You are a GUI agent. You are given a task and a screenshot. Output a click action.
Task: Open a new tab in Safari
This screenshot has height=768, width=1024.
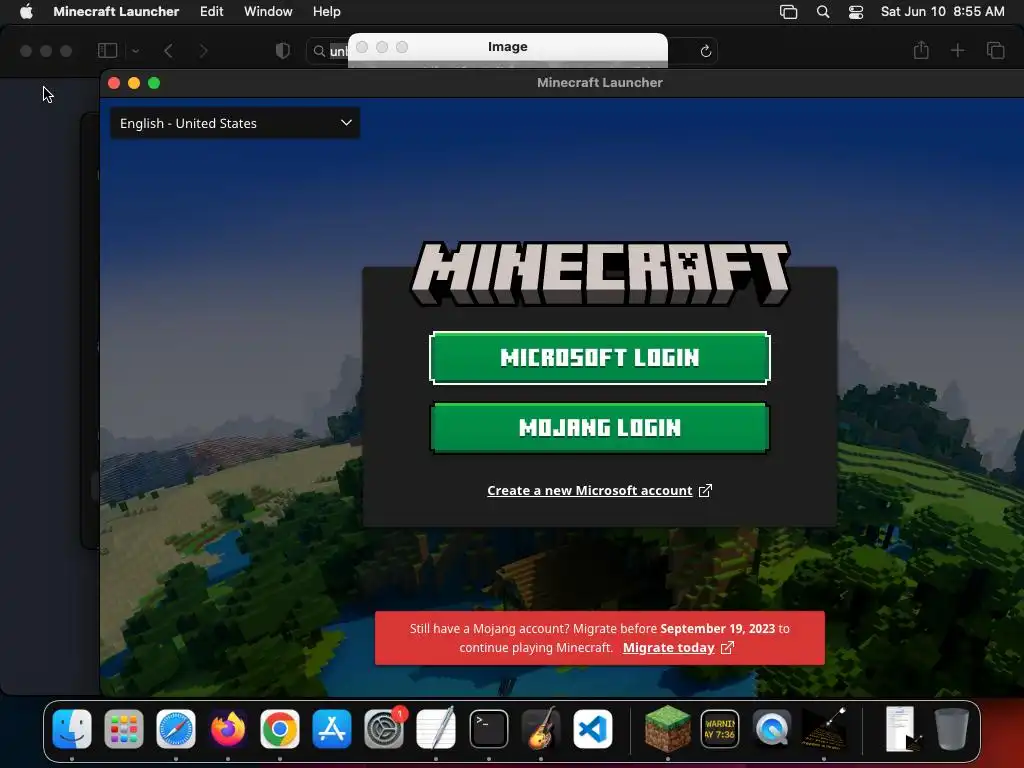[957, 50]
